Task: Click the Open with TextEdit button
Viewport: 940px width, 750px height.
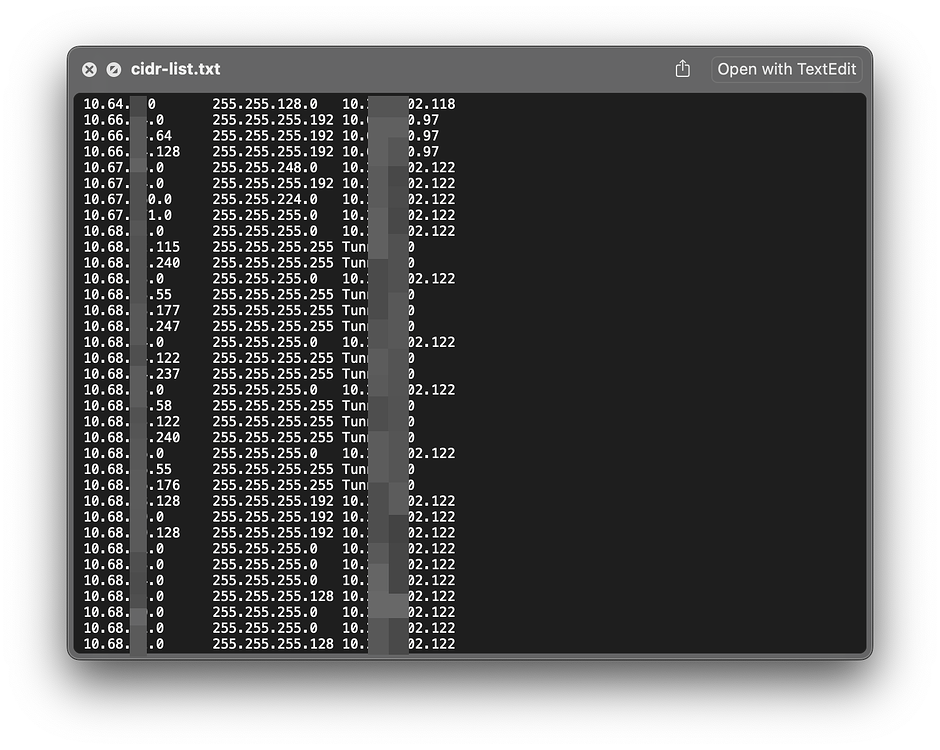Action: coord(787,70)
